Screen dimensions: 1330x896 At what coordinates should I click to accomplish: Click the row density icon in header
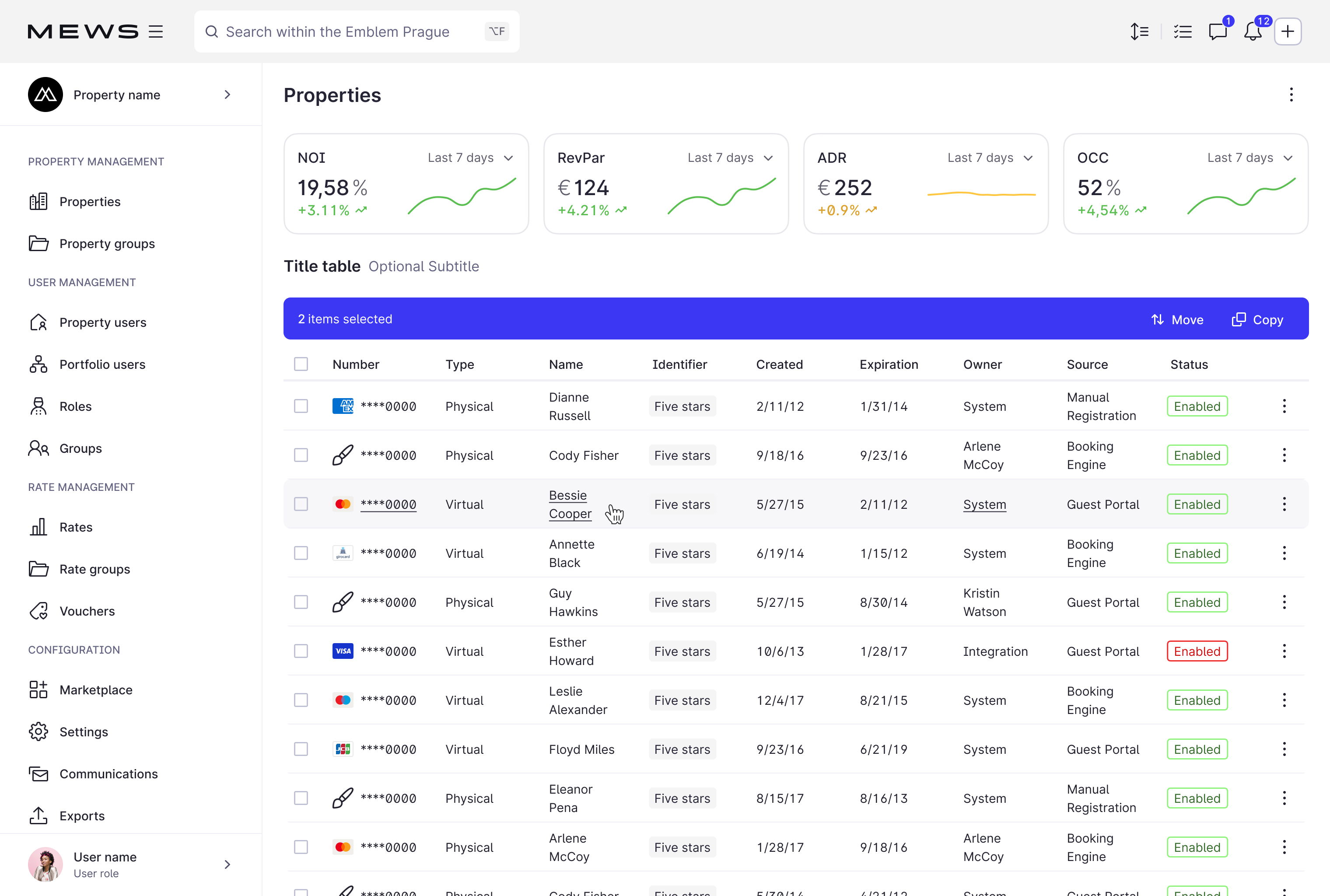(x=1139, y=31)
